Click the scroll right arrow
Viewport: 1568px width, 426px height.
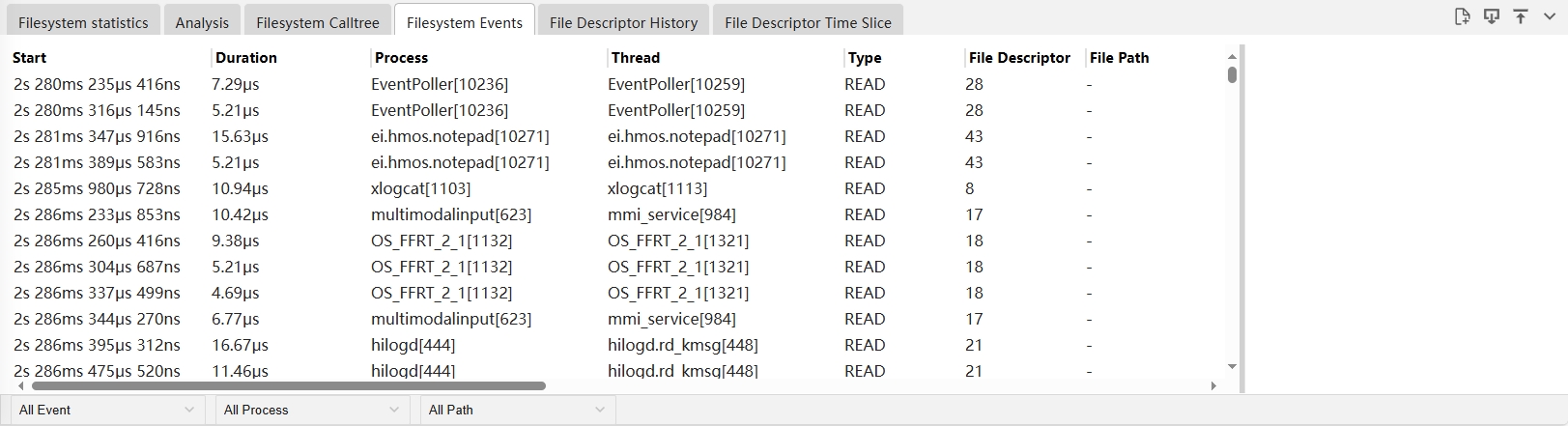1213,385
